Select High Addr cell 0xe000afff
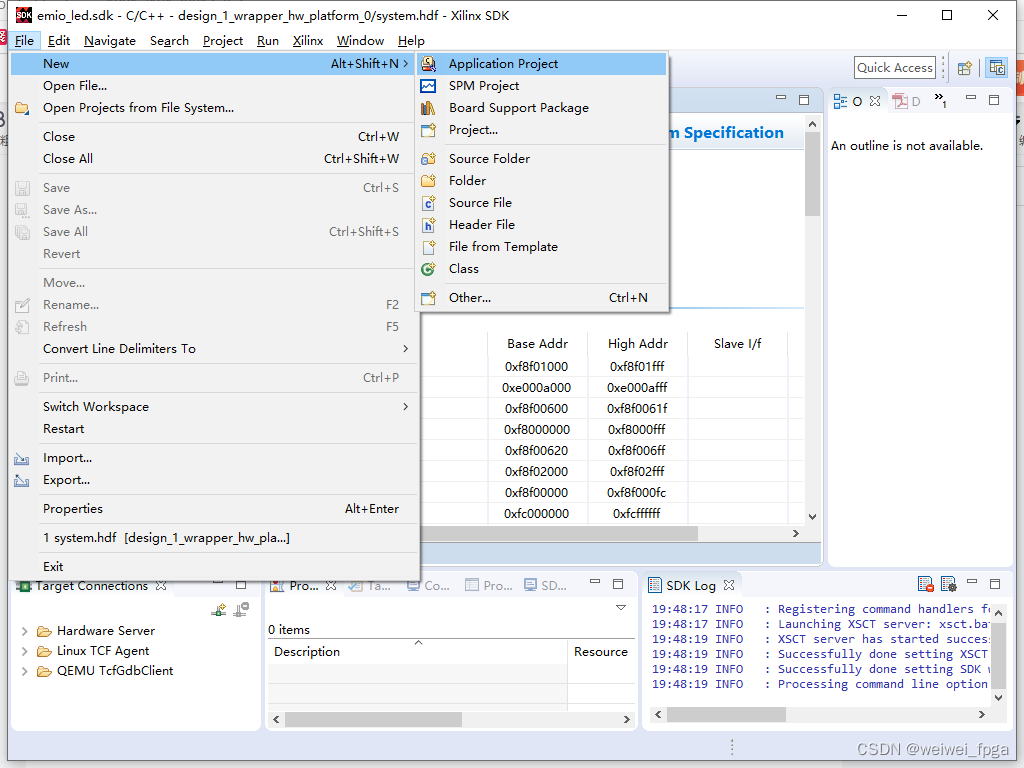This screenshot has width=1024, height=768. [637, 388]
